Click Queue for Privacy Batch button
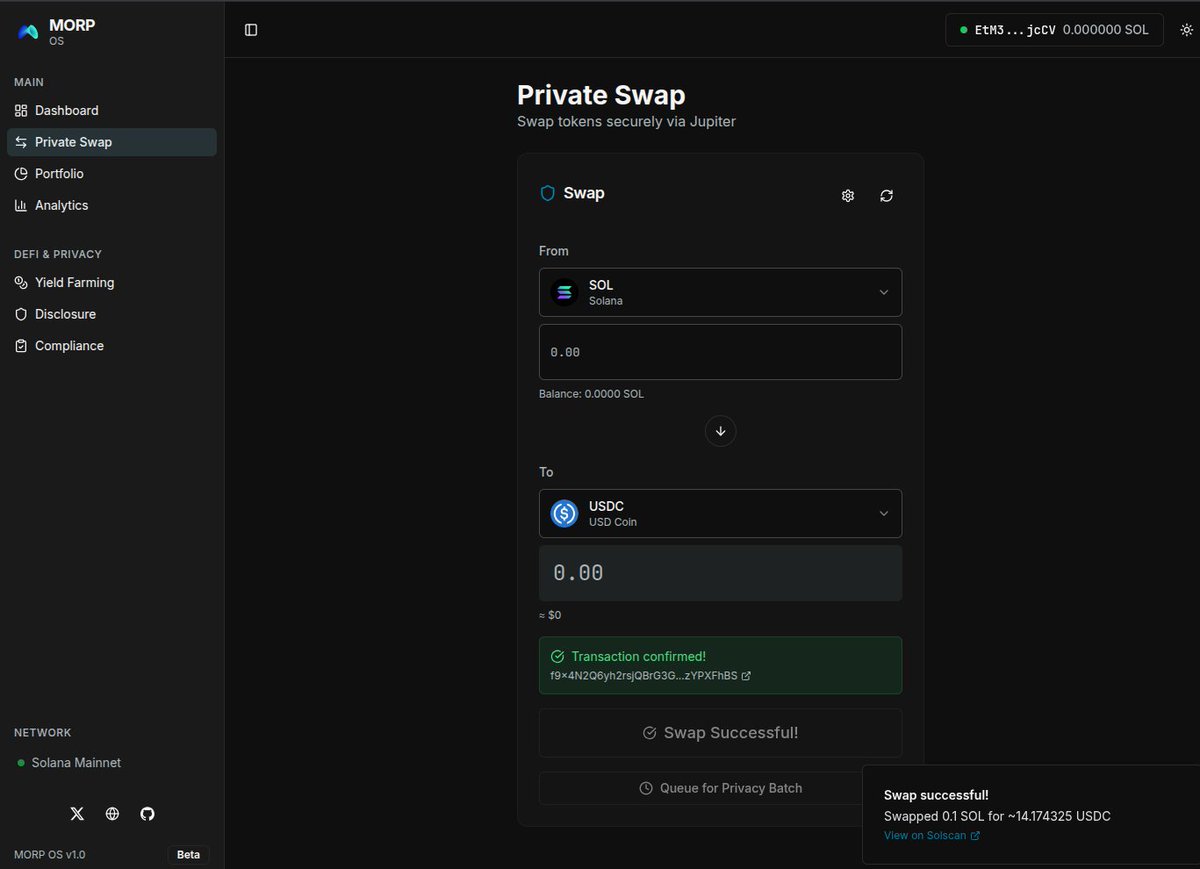 pyautogui.click(x=720, y=788)
